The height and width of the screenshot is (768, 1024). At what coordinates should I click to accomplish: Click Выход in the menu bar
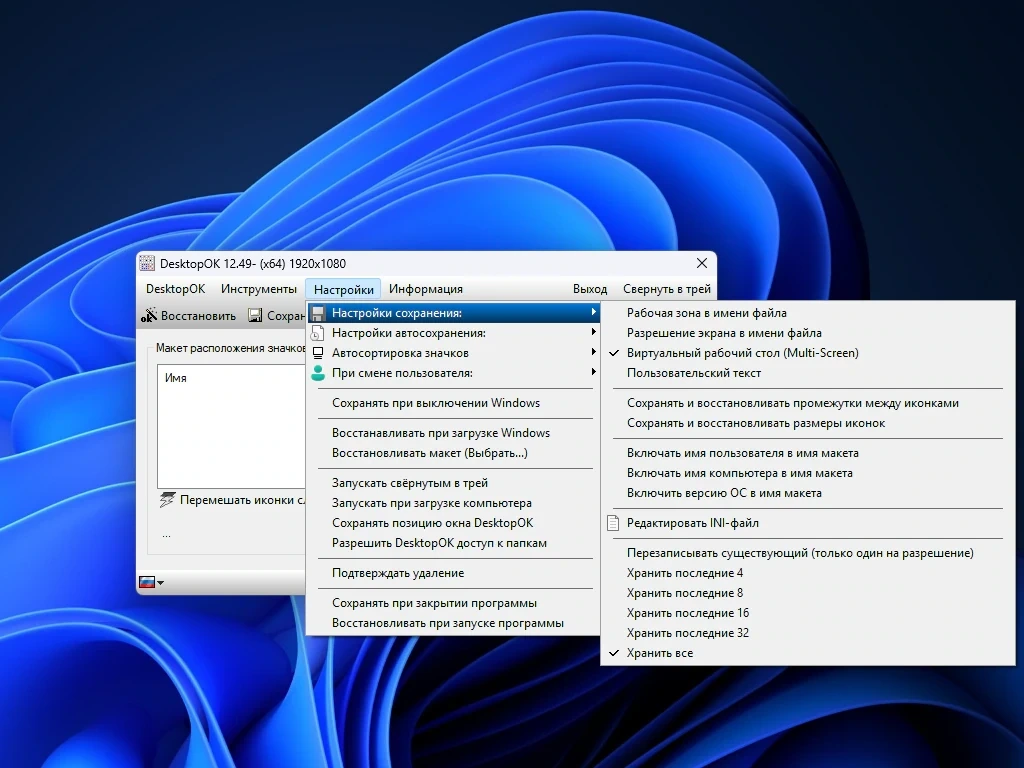[x=590, y=289]
